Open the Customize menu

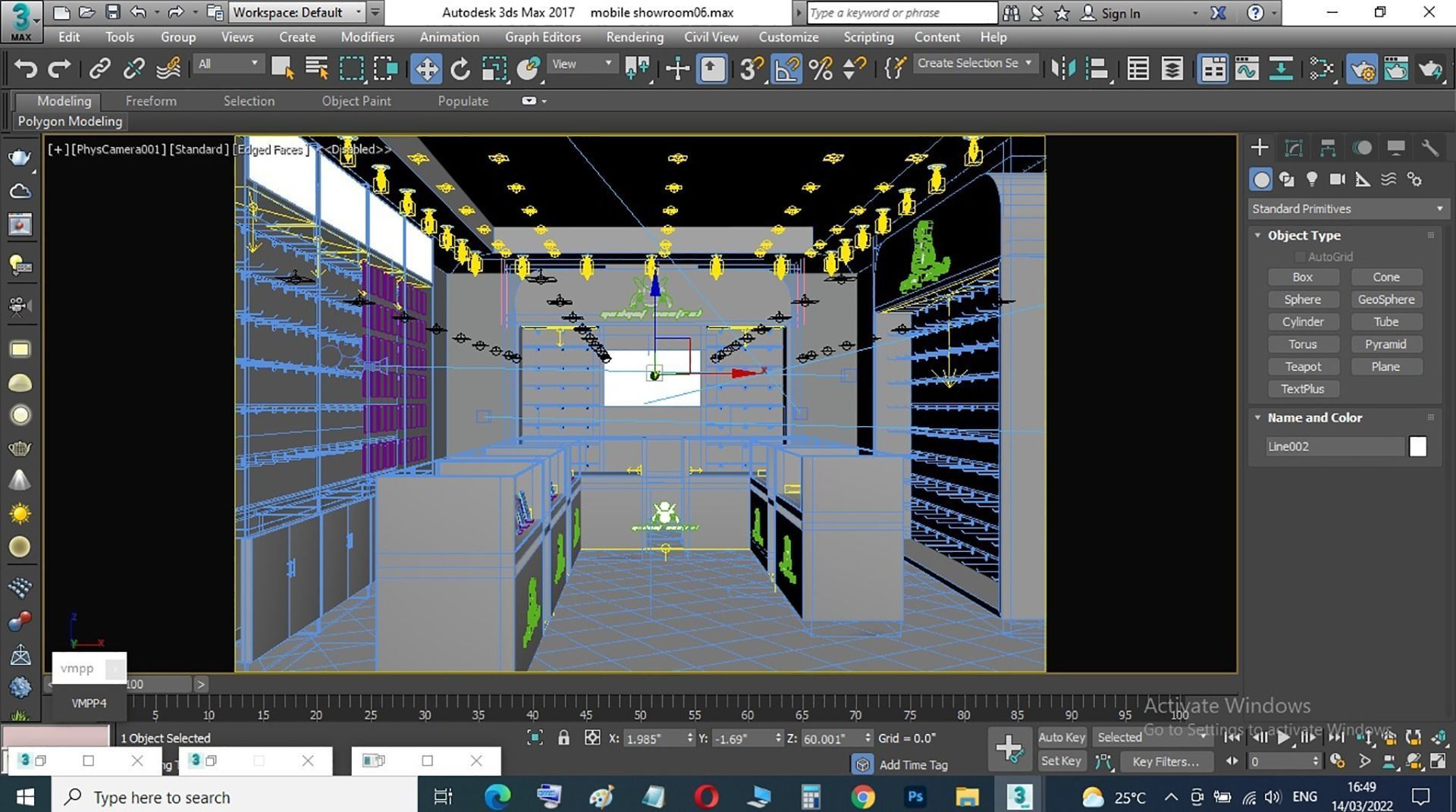[x=788, y=36]
